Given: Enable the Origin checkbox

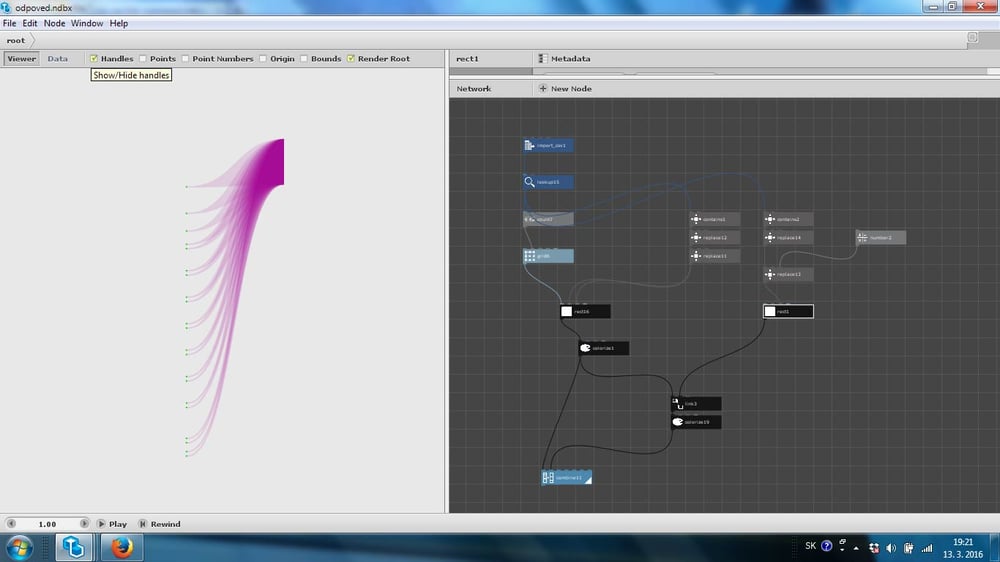Looking at the screenshot, I should click(263, 59).
